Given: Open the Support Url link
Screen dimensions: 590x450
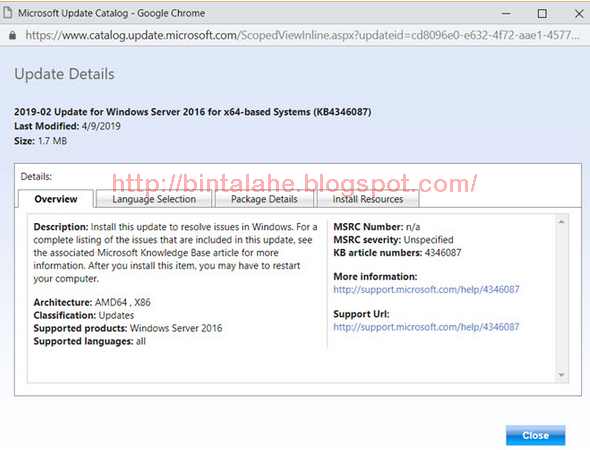Looking at the screenshot, I should click(426, 327).
